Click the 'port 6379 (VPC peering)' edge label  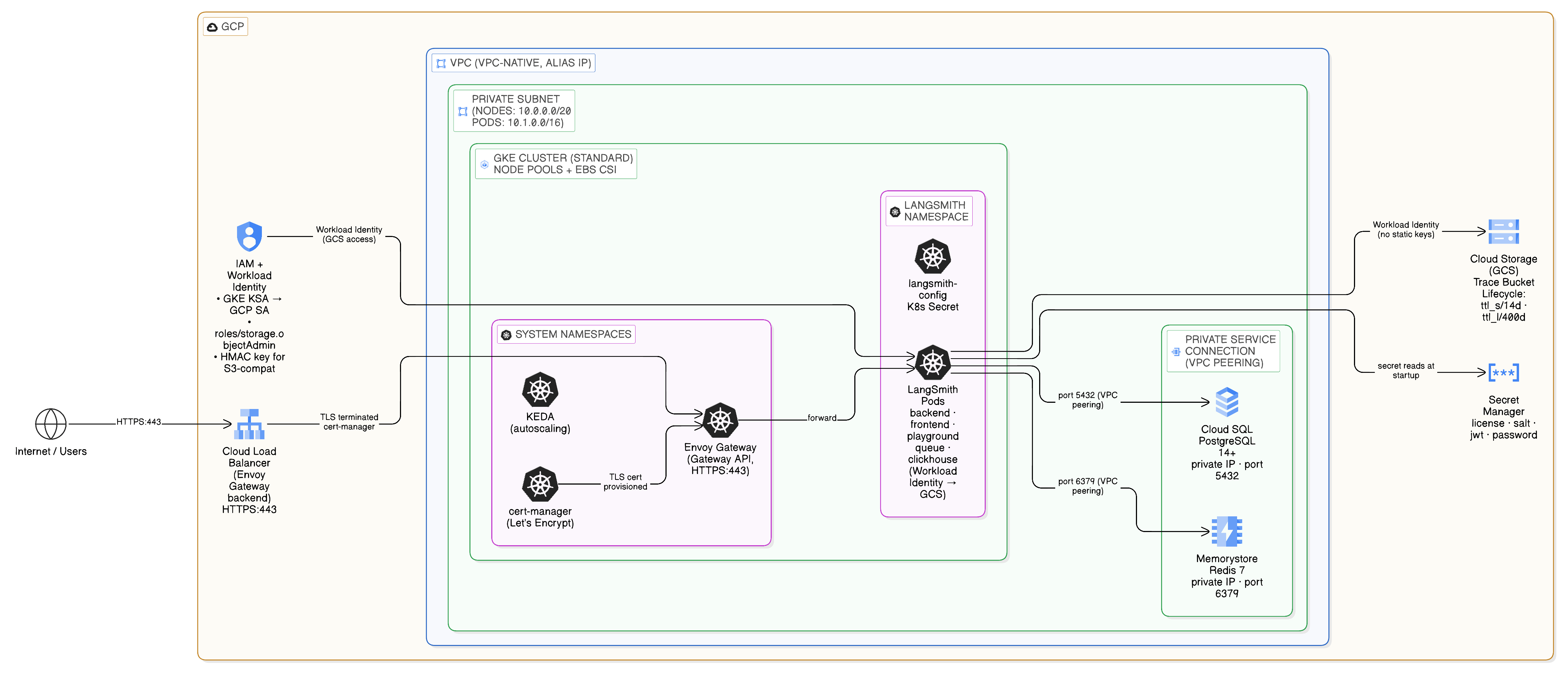point(1088,486)
